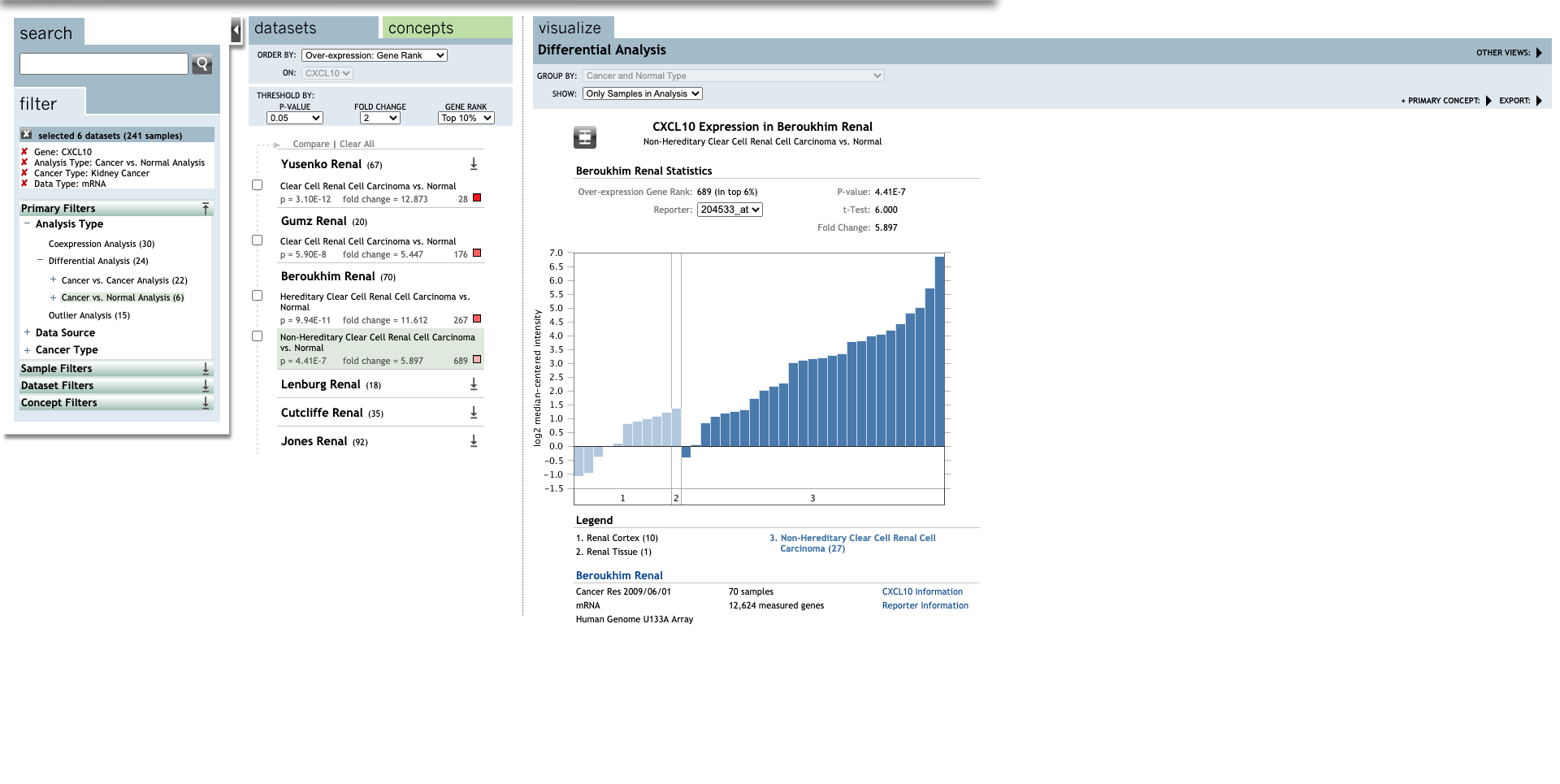Expand Concept Filters with its arrow icon
This screenshot has width=1560, height=784.
[206, 403]
